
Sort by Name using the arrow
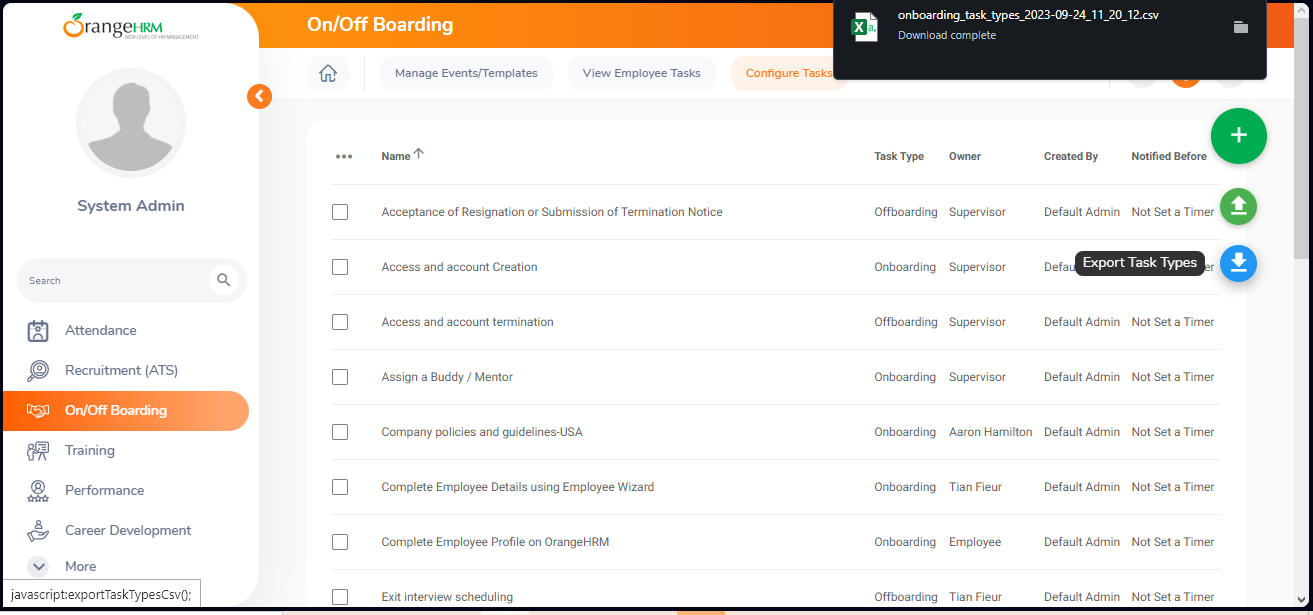[x=419, y=154]
